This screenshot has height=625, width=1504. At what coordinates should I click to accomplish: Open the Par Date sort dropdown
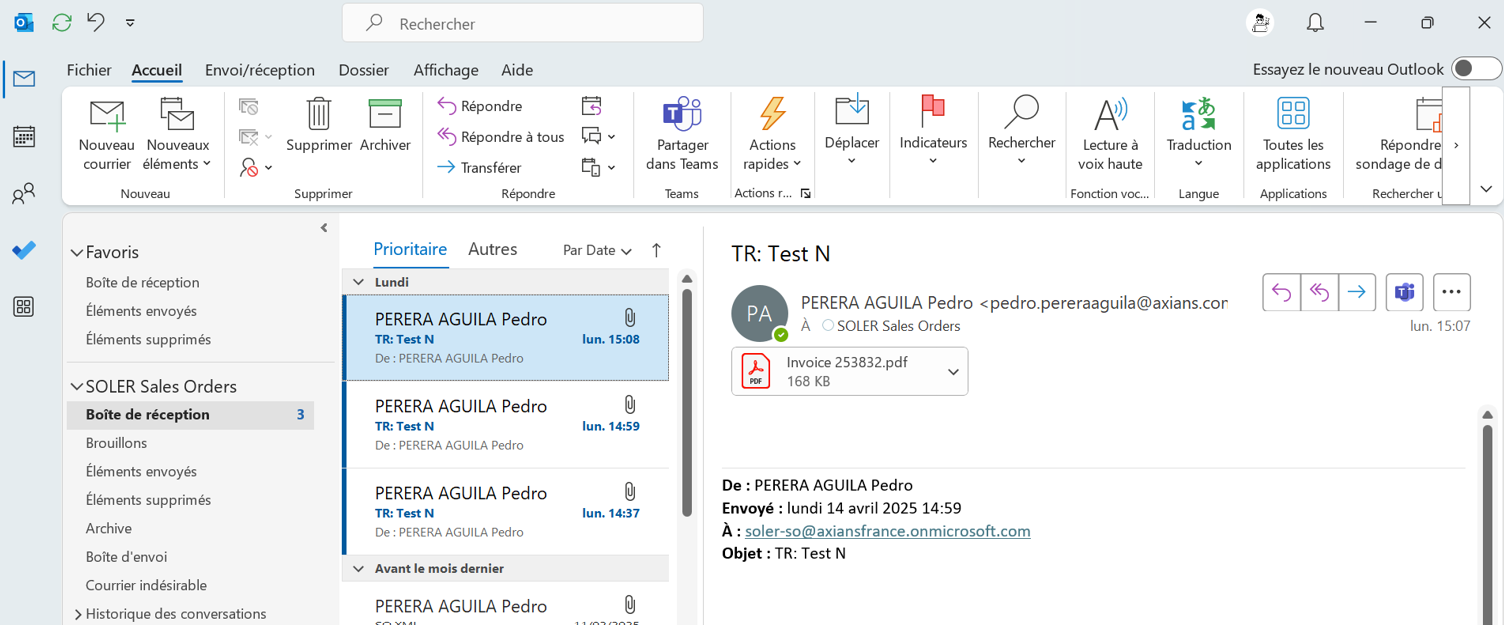point(597,250)
